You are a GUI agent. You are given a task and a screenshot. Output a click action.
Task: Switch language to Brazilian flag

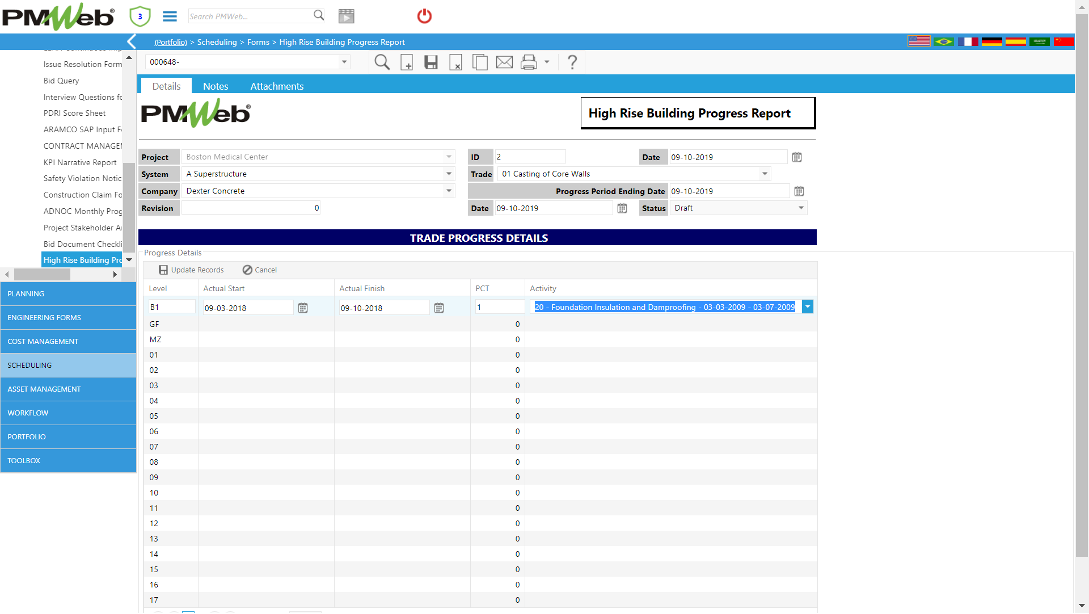coord(944,42)
